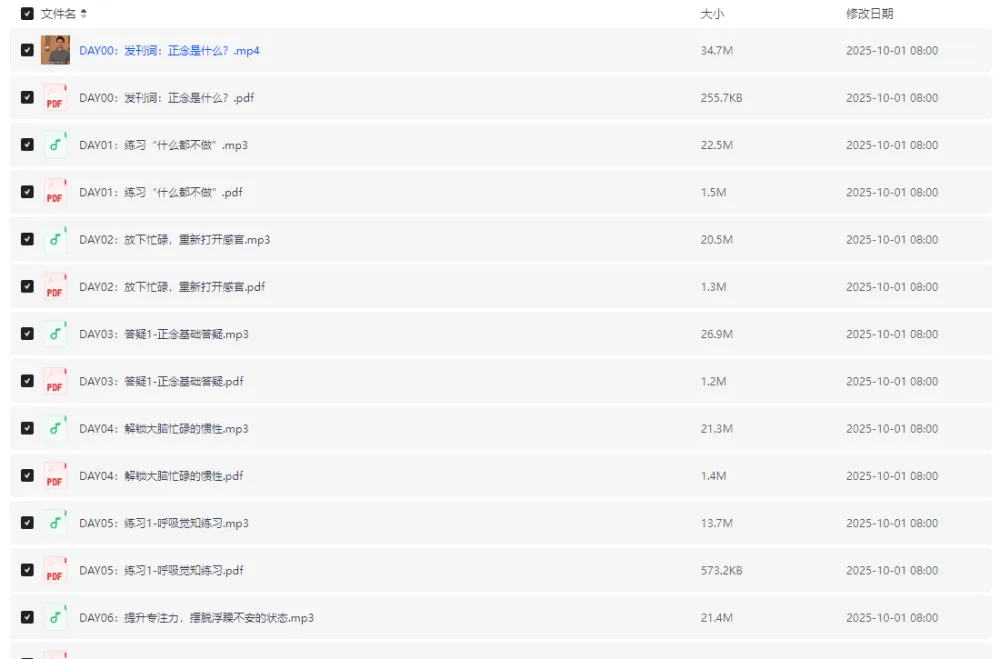Image resolution: width=1000 pixels, height=659 pixels.
Task: Select the DAY06 提升专注力 row
Action: coord(27,617)
